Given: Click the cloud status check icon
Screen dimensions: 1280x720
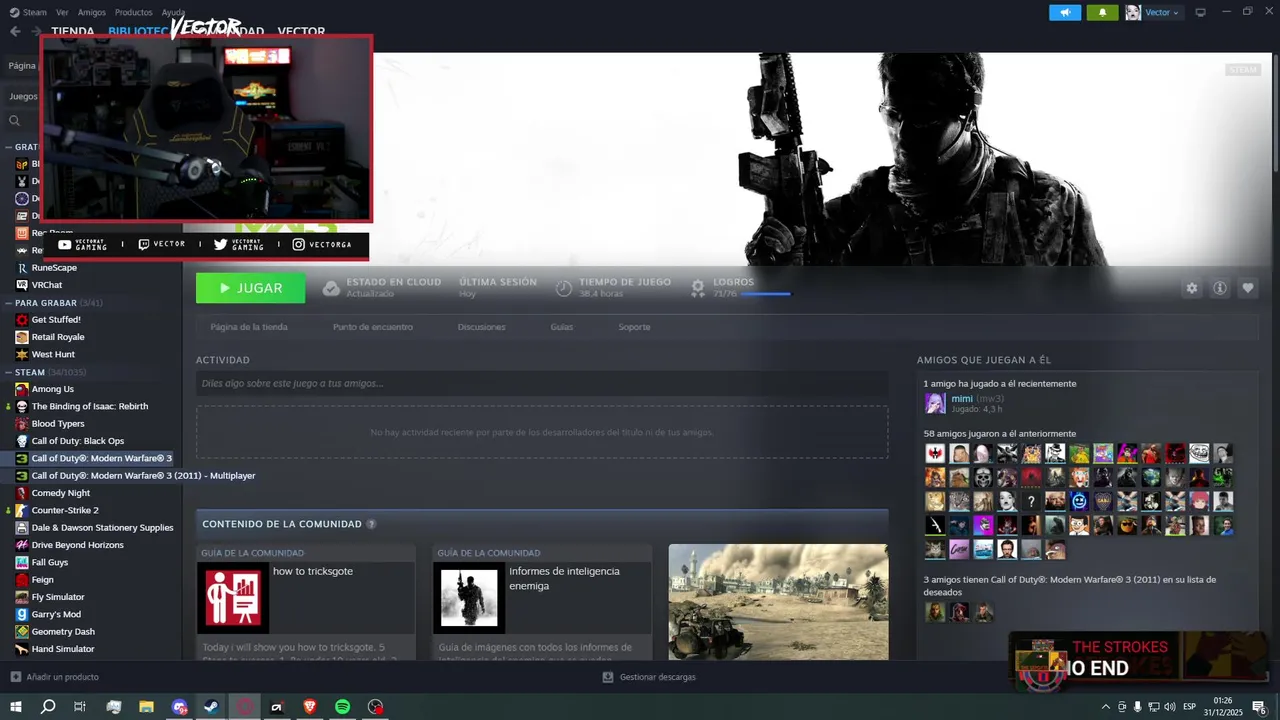Looking at the screenshot, I should 331,288.
